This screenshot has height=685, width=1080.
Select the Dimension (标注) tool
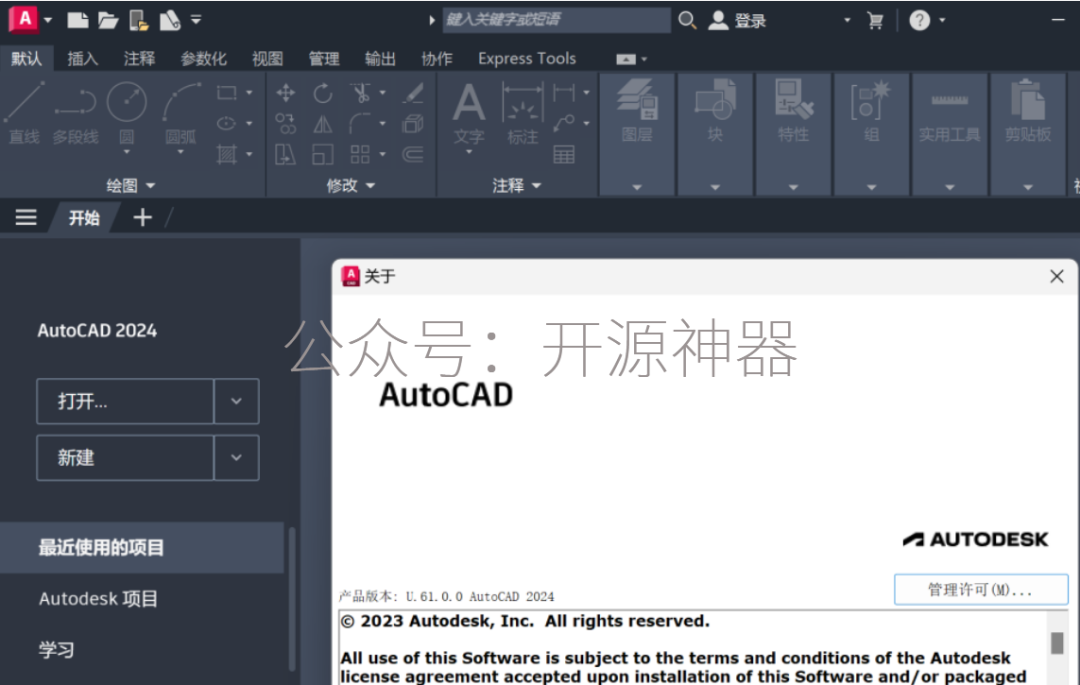523,114
